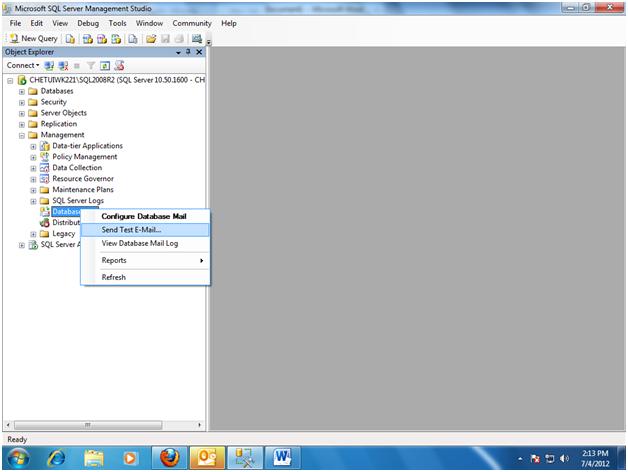Click the volume icon in system tray
The width and height of the screenshot is (628, 472).
pyautogui.click(x=564, y=459)
